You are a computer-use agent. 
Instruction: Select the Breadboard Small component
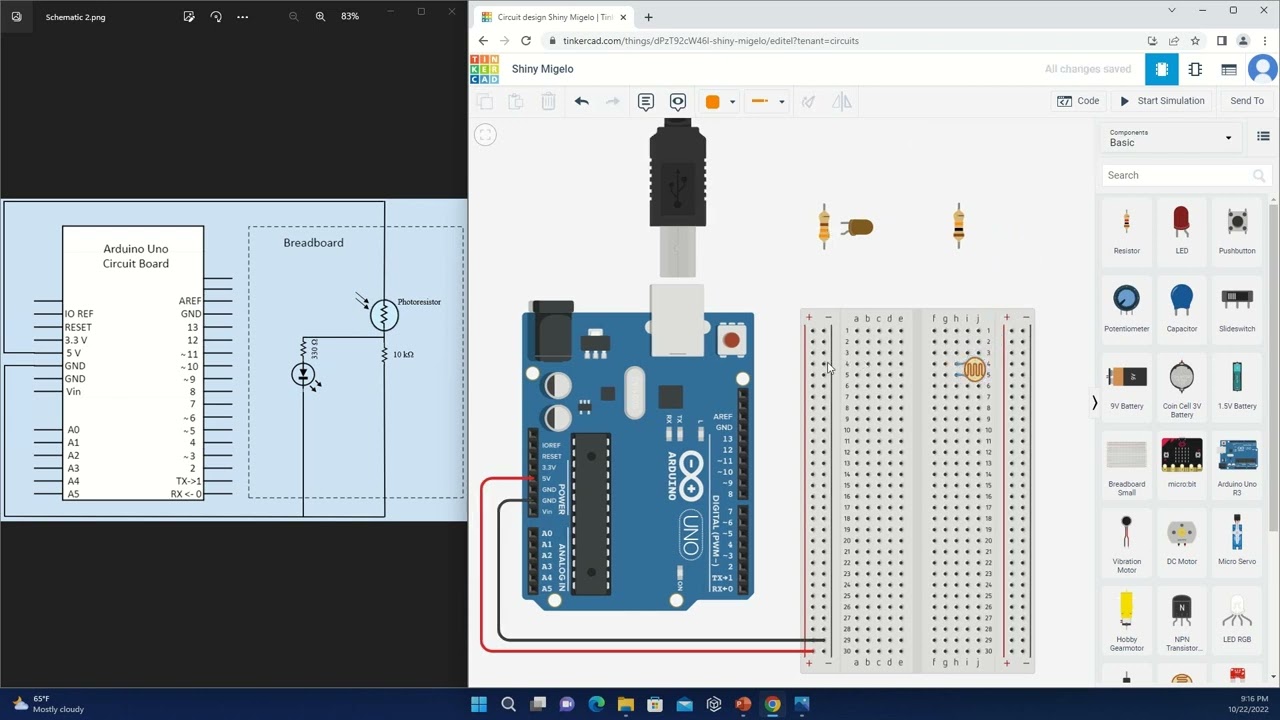tap(1127, 466)
